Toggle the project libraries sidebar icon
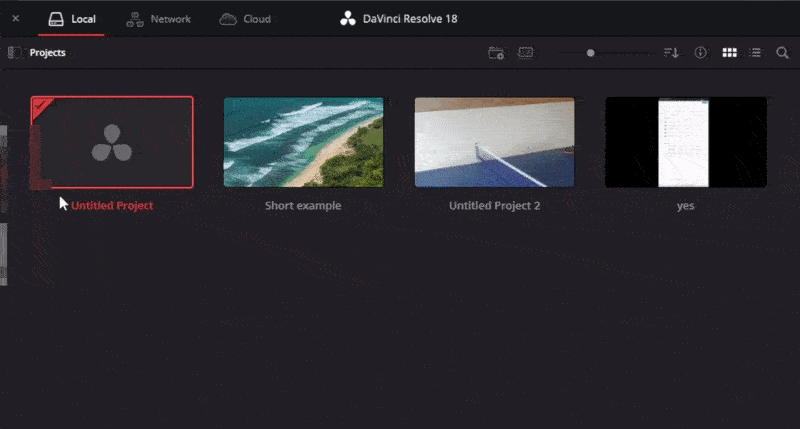 [x=14, y=53]
